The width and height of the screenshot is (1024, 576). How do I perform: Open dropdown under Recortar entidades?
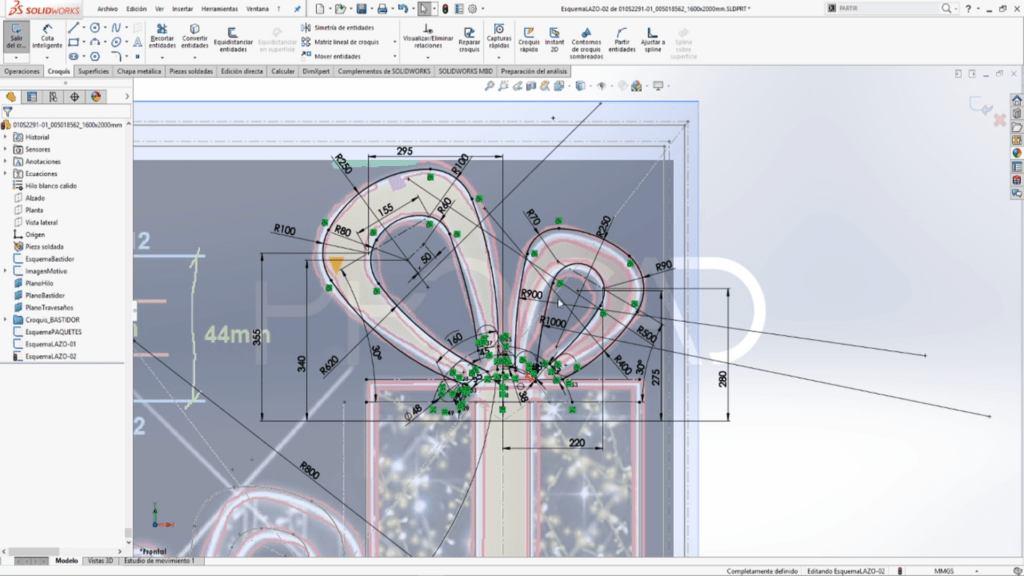162,57
